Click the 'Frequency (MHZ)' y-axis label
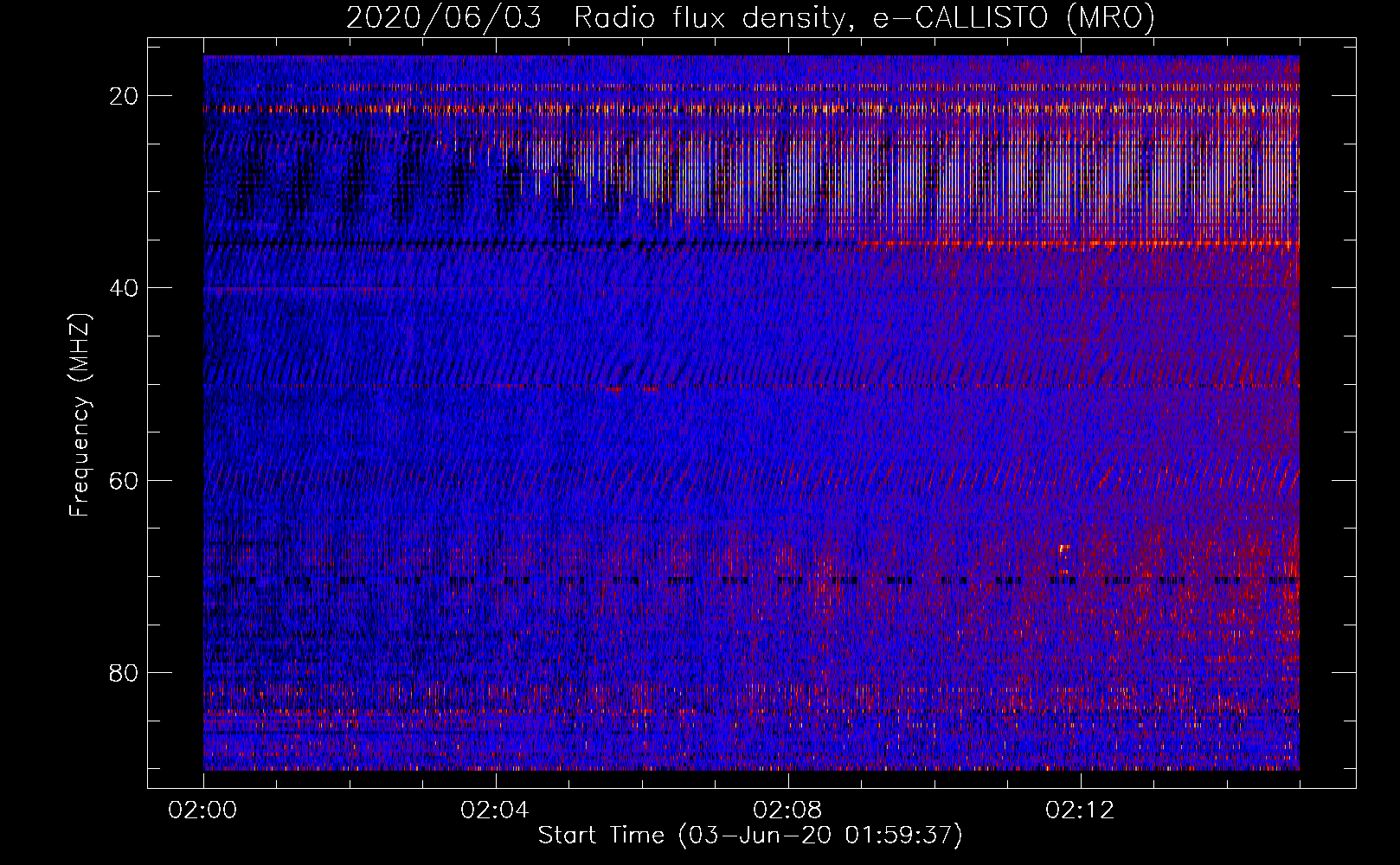 point(80,415)
